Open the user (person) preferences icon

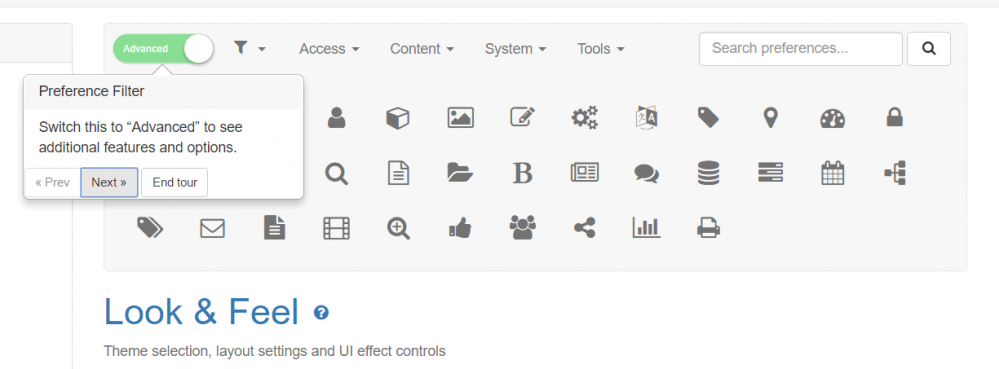click(336, 118)
